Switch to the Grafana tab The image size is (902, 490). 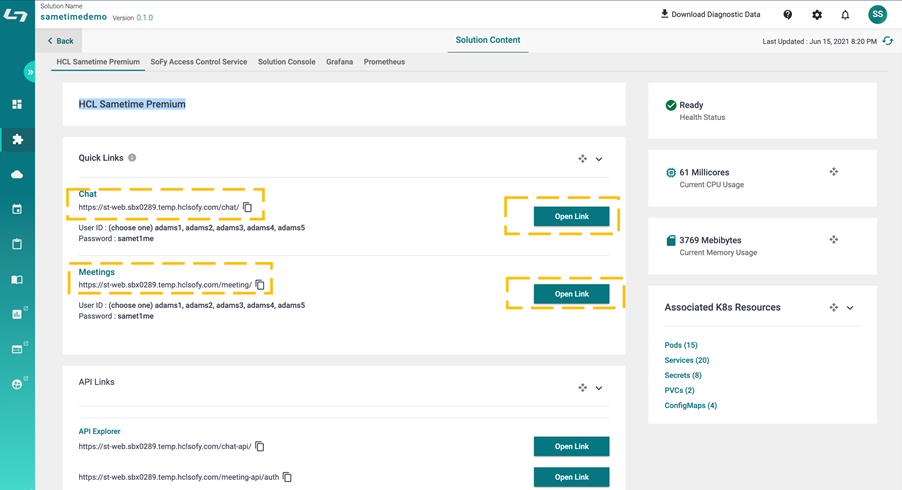tap(339, 62)
